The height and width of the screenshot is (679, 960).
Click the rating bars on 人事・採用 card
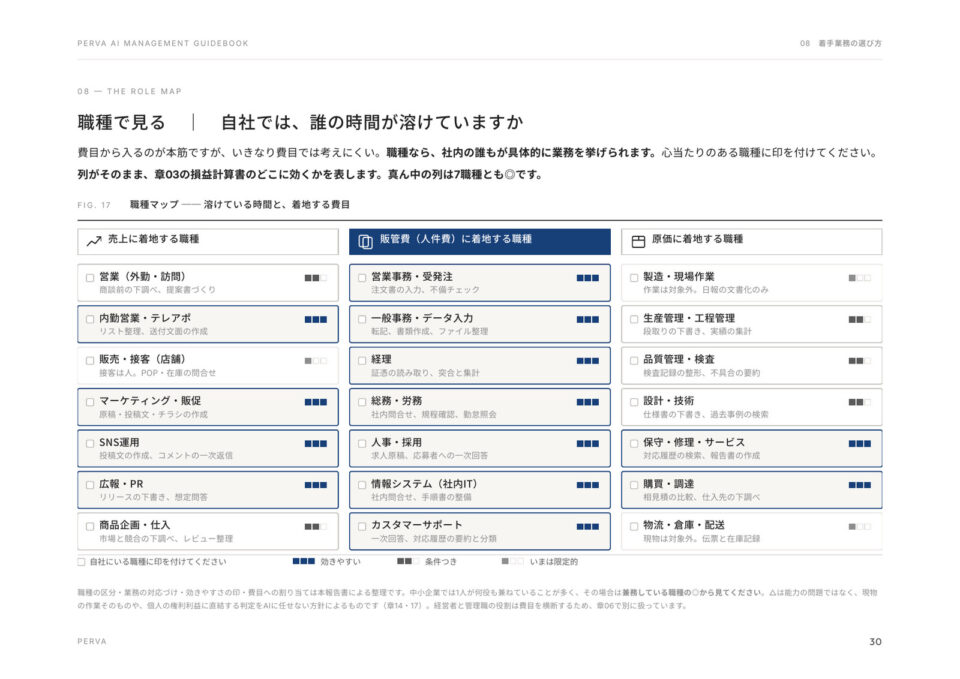click(588, 443)
